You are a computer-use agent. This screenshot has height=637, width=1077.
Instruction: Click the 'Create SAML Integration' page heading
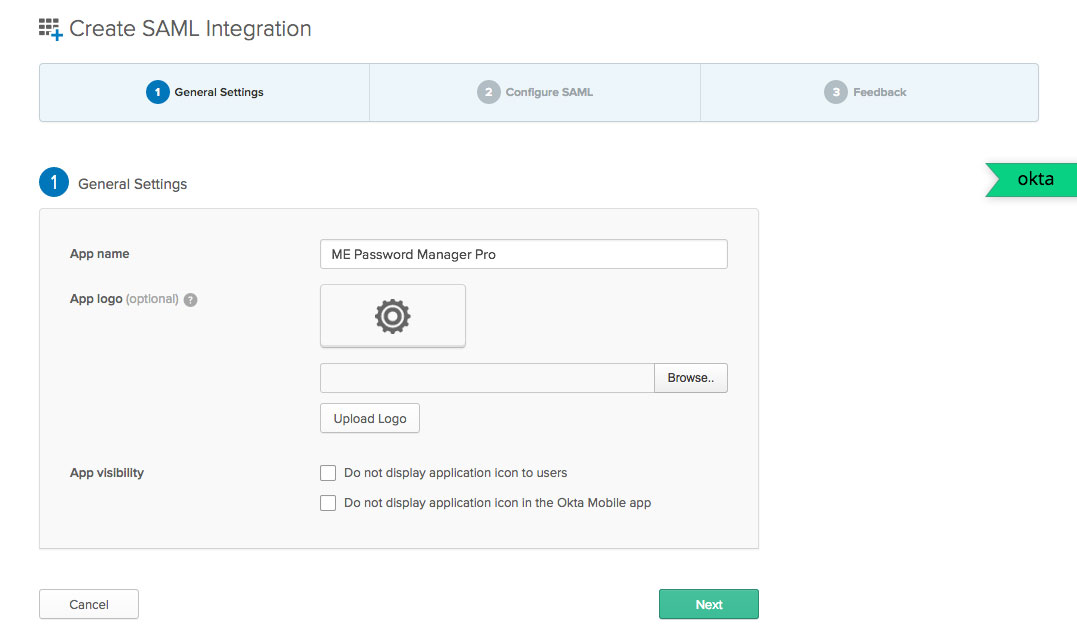pyautogui.click(x=190, y=29)
